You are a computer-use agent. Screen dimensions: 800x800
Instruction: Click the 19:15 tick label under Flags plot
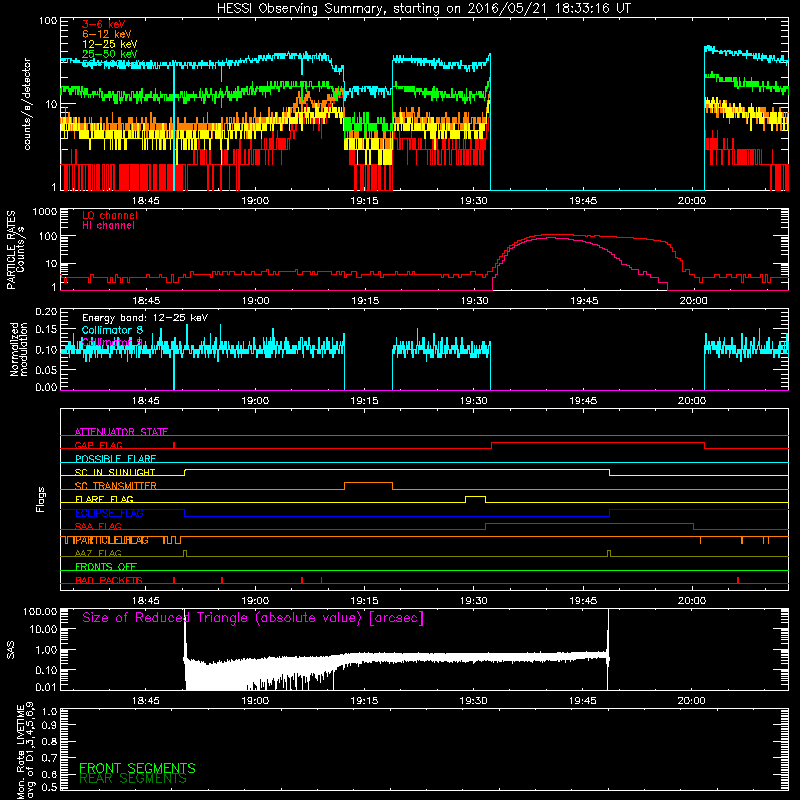pos(364,601)
